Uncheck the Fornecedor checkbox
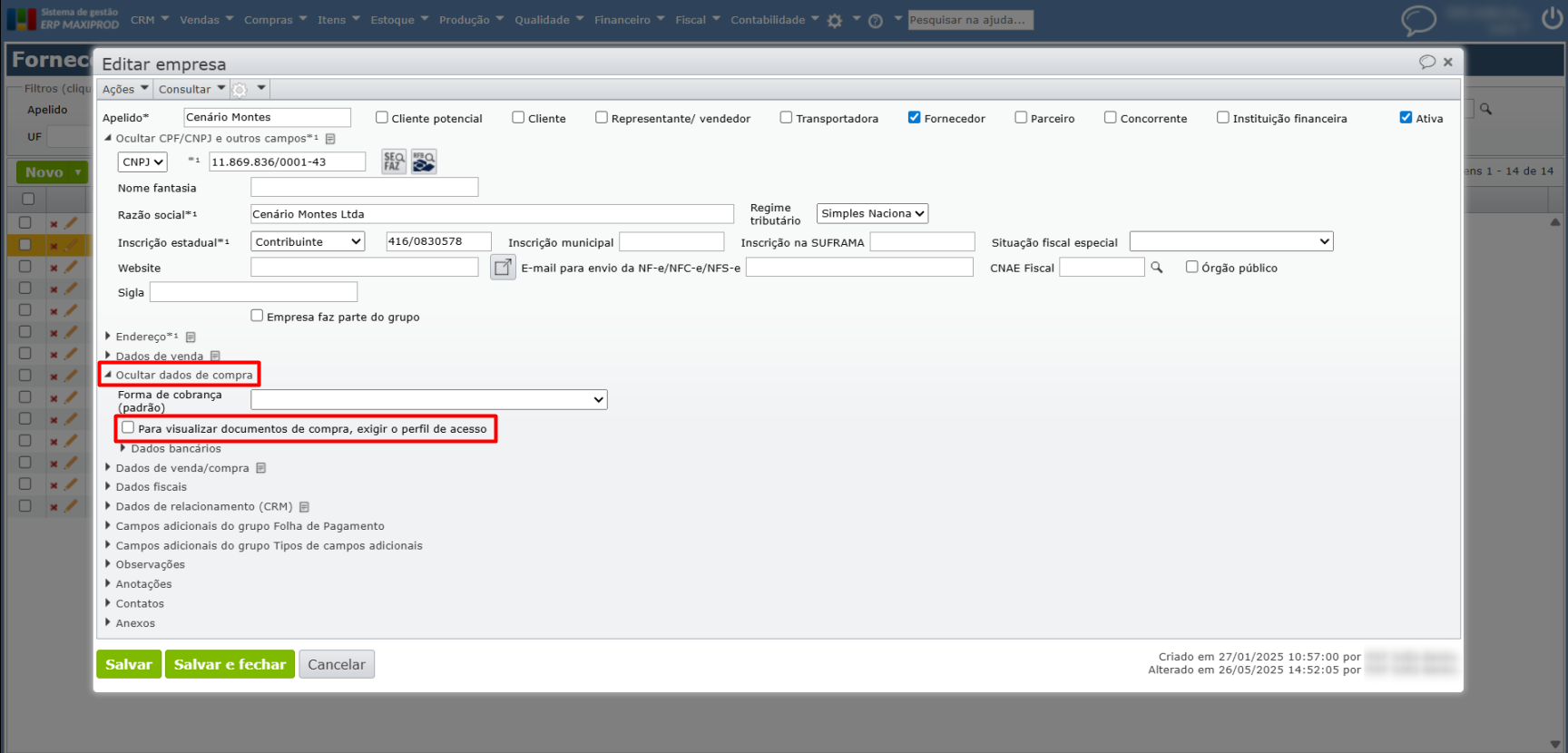This screenshot has height=753, width=1568. 915,118
